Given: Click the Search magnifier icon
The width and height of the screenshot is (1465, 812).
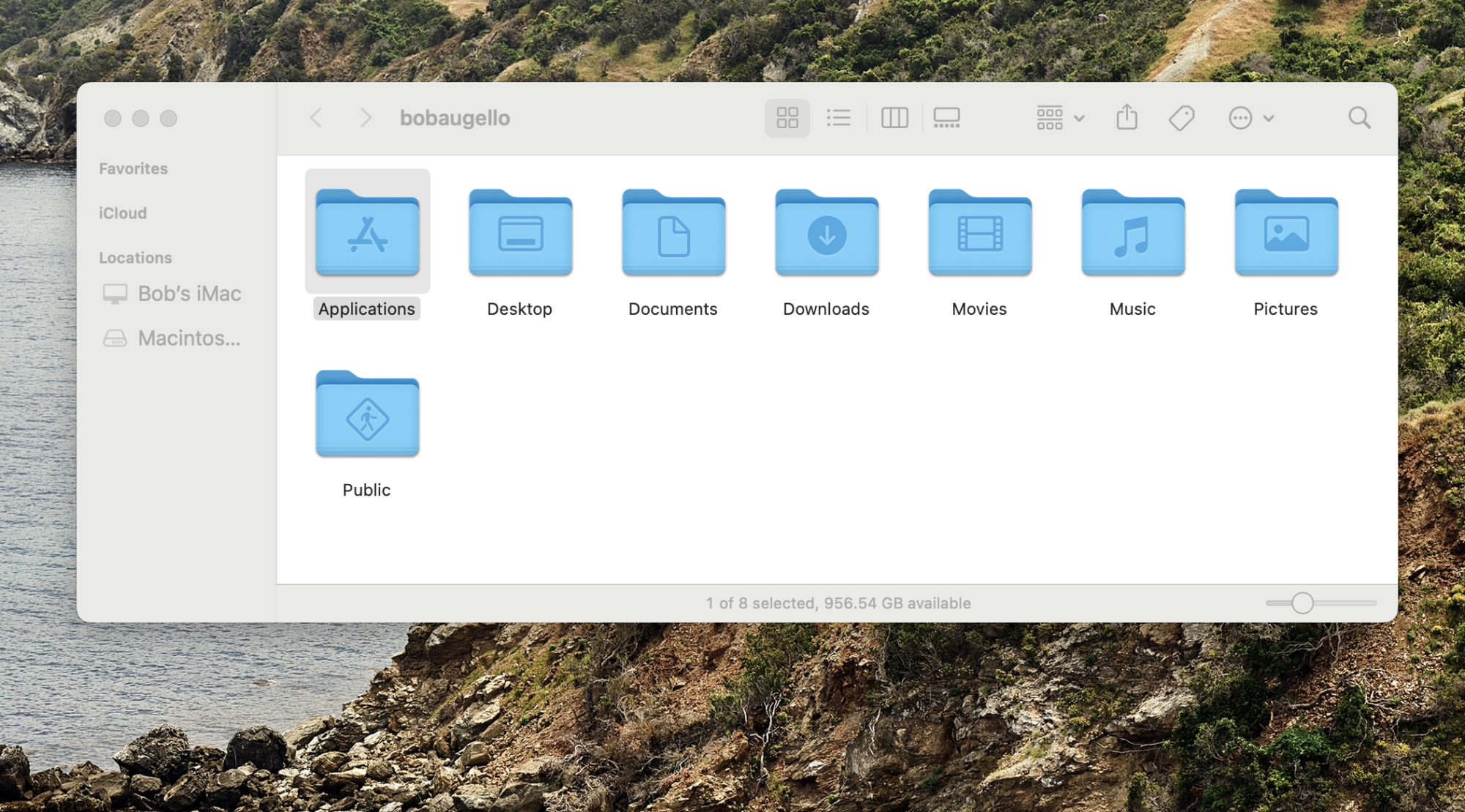Looking at the screenshot, I should (x=1359, y=118).
